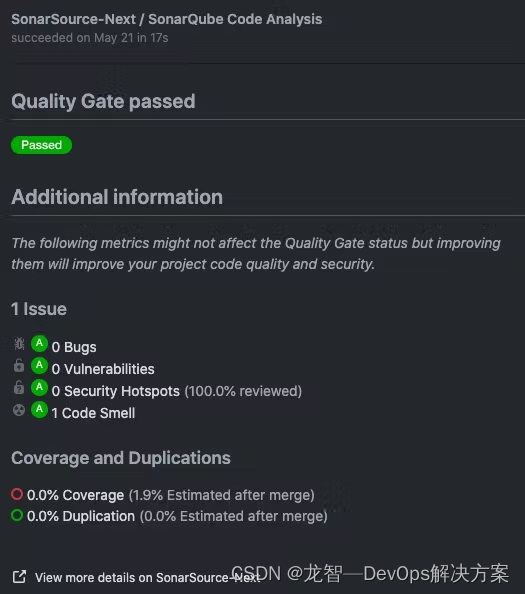The image size is (525, 594).
Task: Click the external link icon at bottom
Action: coord(19,577)
